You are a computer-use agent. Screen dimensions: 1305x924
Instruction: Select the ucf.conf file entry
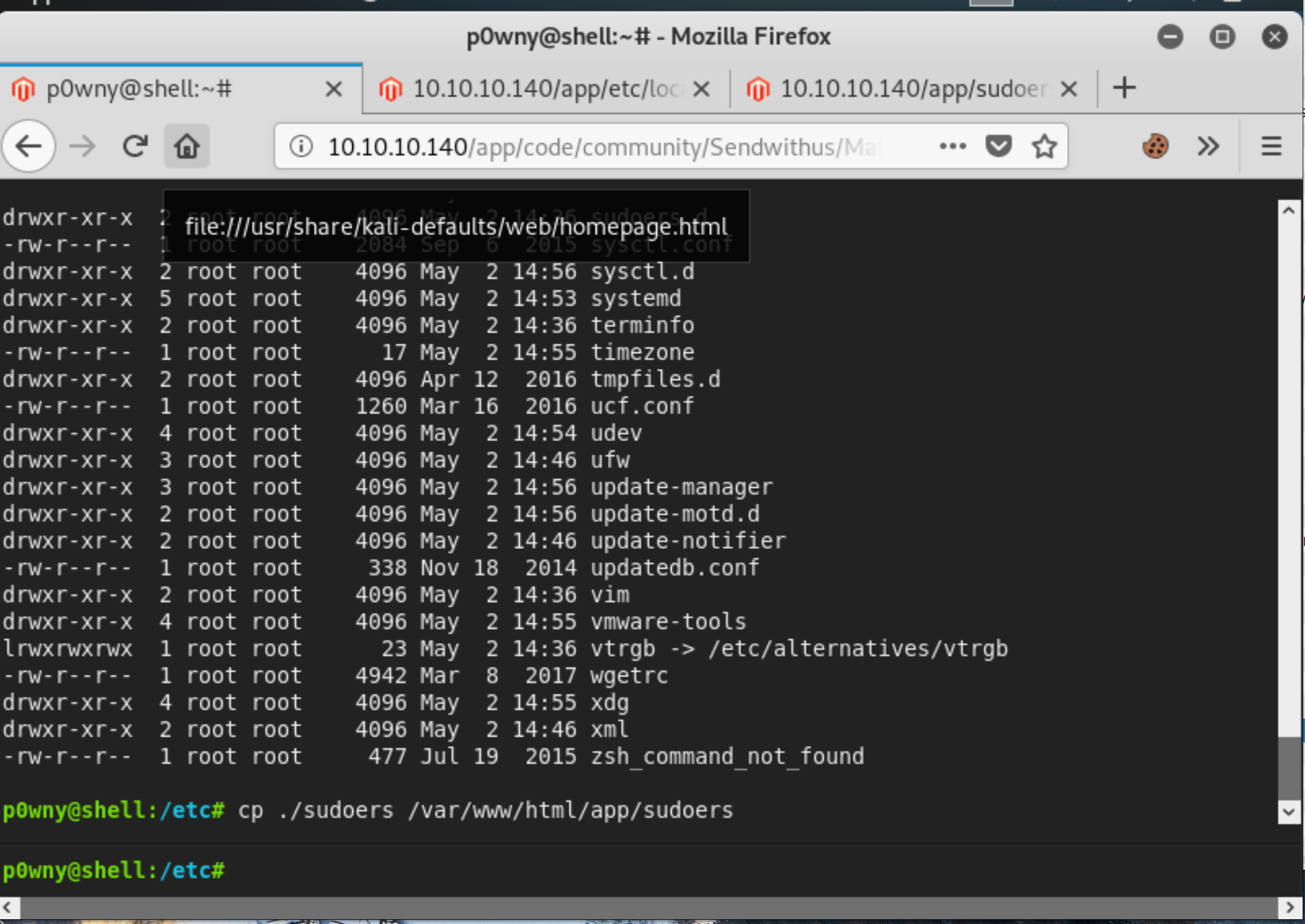[642, 406]
